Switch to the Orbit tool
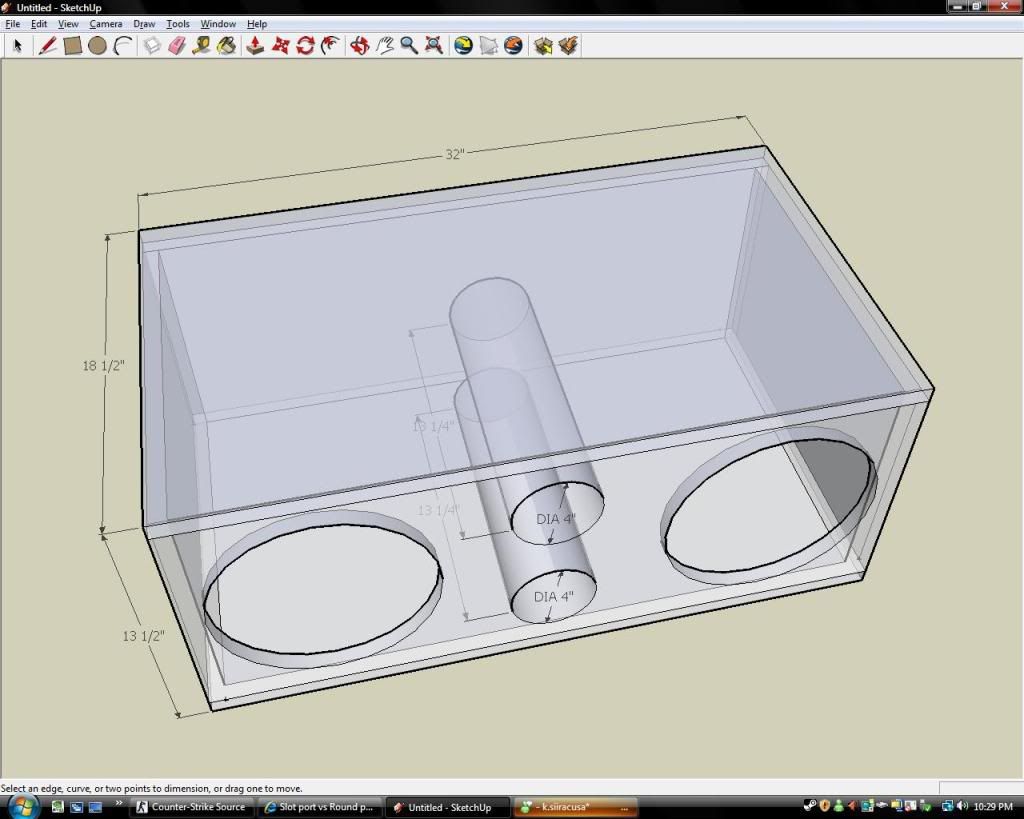 360,45
